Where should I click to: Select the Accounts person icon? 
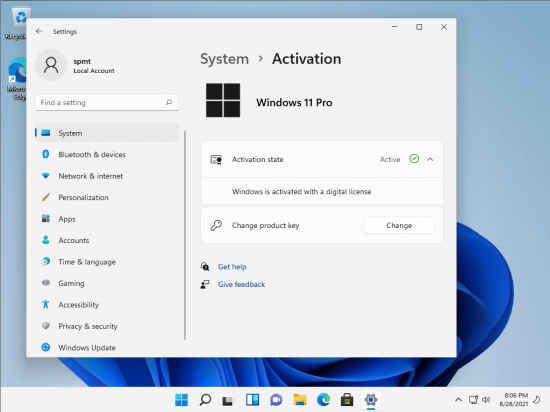(x=46, y=240)
